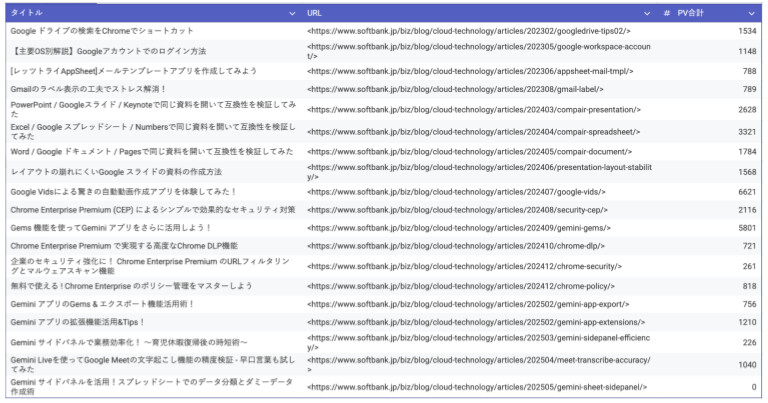Select title about URLフィルタリングとマルウェアスキャン機能
Screen dimensions: 768x403
coord(150,266)
